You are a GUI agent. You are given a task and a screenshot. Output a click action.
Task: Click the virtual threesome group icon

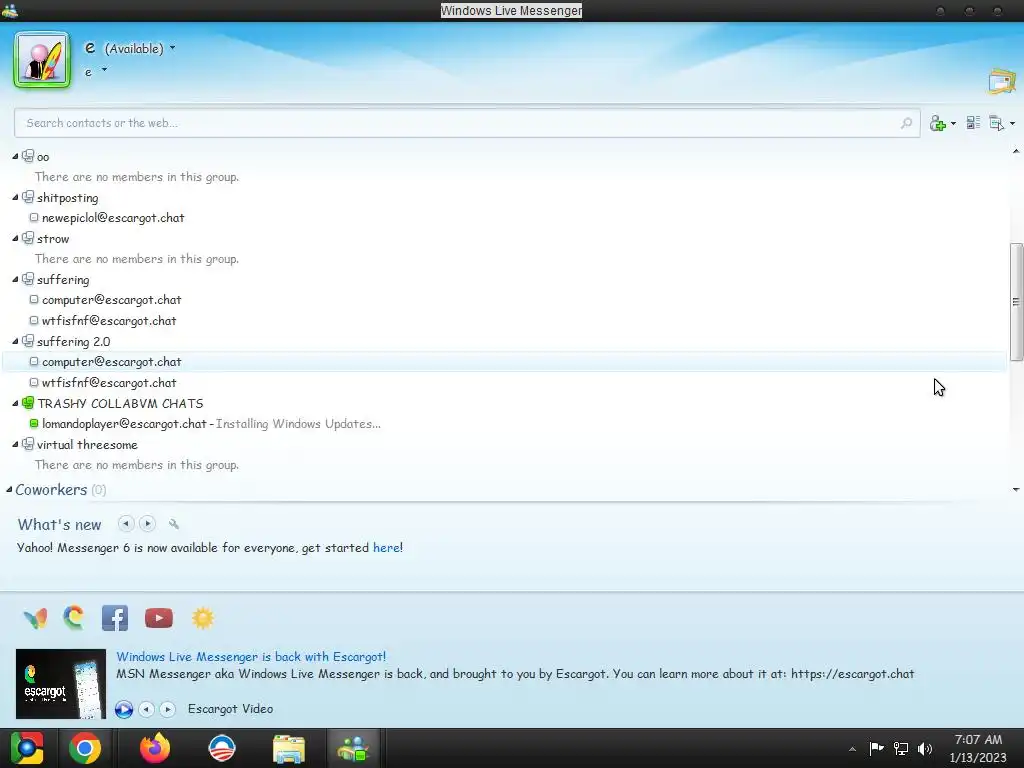[28, 444]
